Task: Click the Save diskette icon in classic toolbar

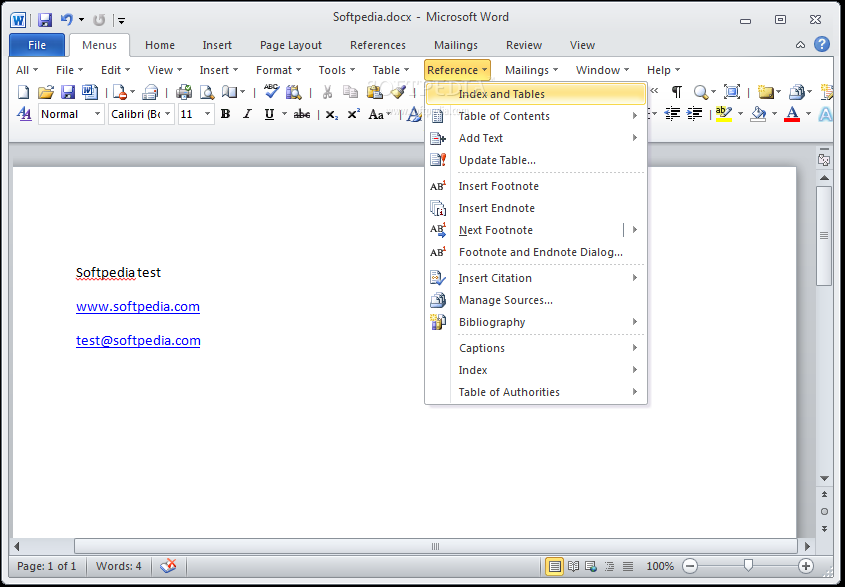Action: click(x=67, y=92)
